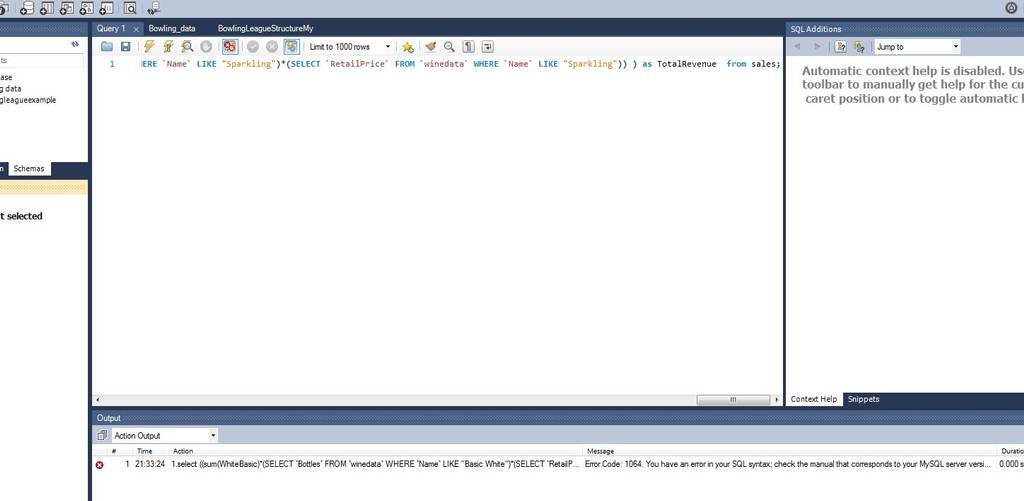
Task: Click the editor scroll-right arrow
Action: pyautogui.click(x=776, y=400)
